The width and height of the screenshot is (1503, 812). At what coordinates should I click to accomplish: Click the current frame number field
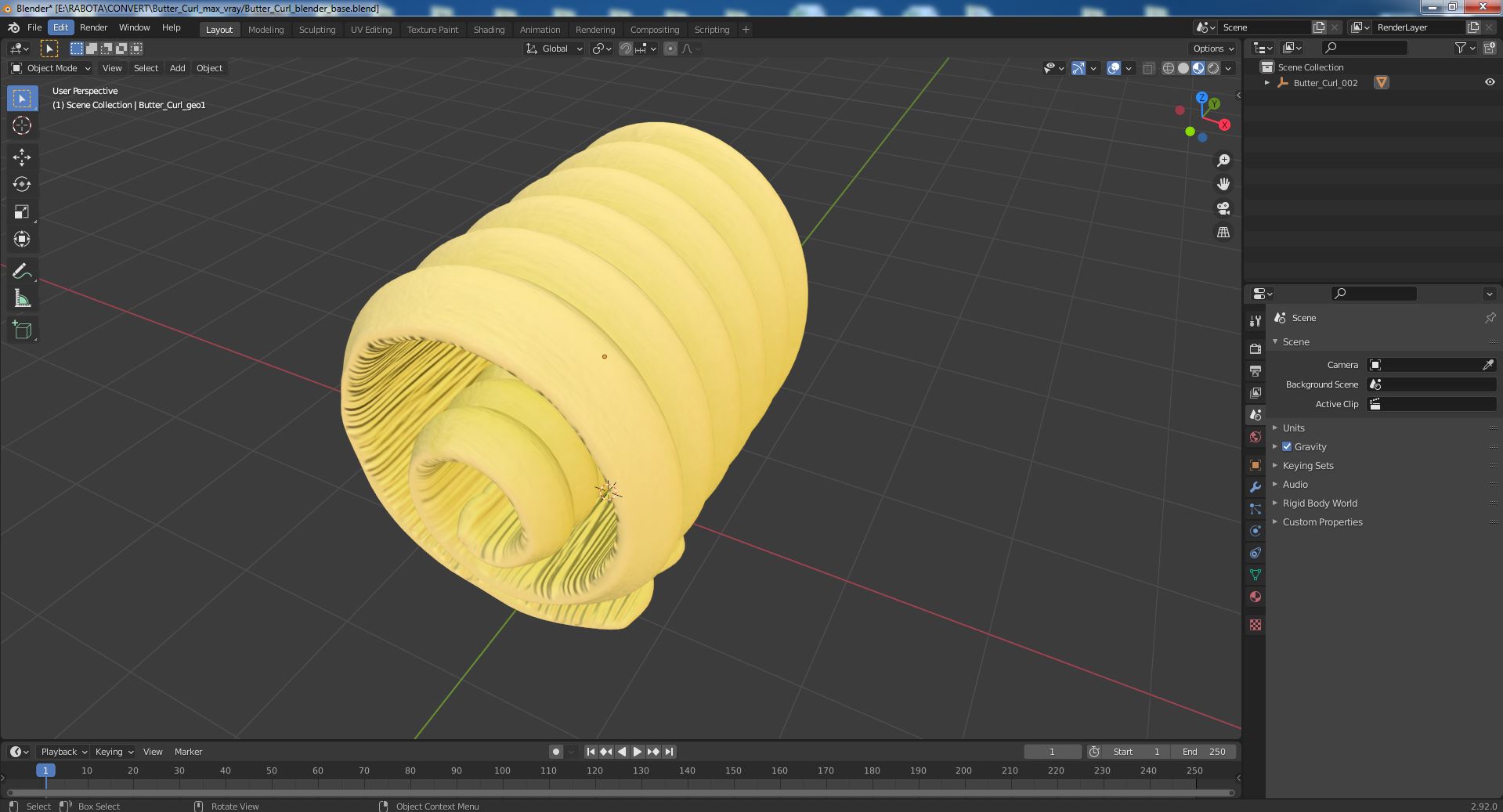point(1052,752)
